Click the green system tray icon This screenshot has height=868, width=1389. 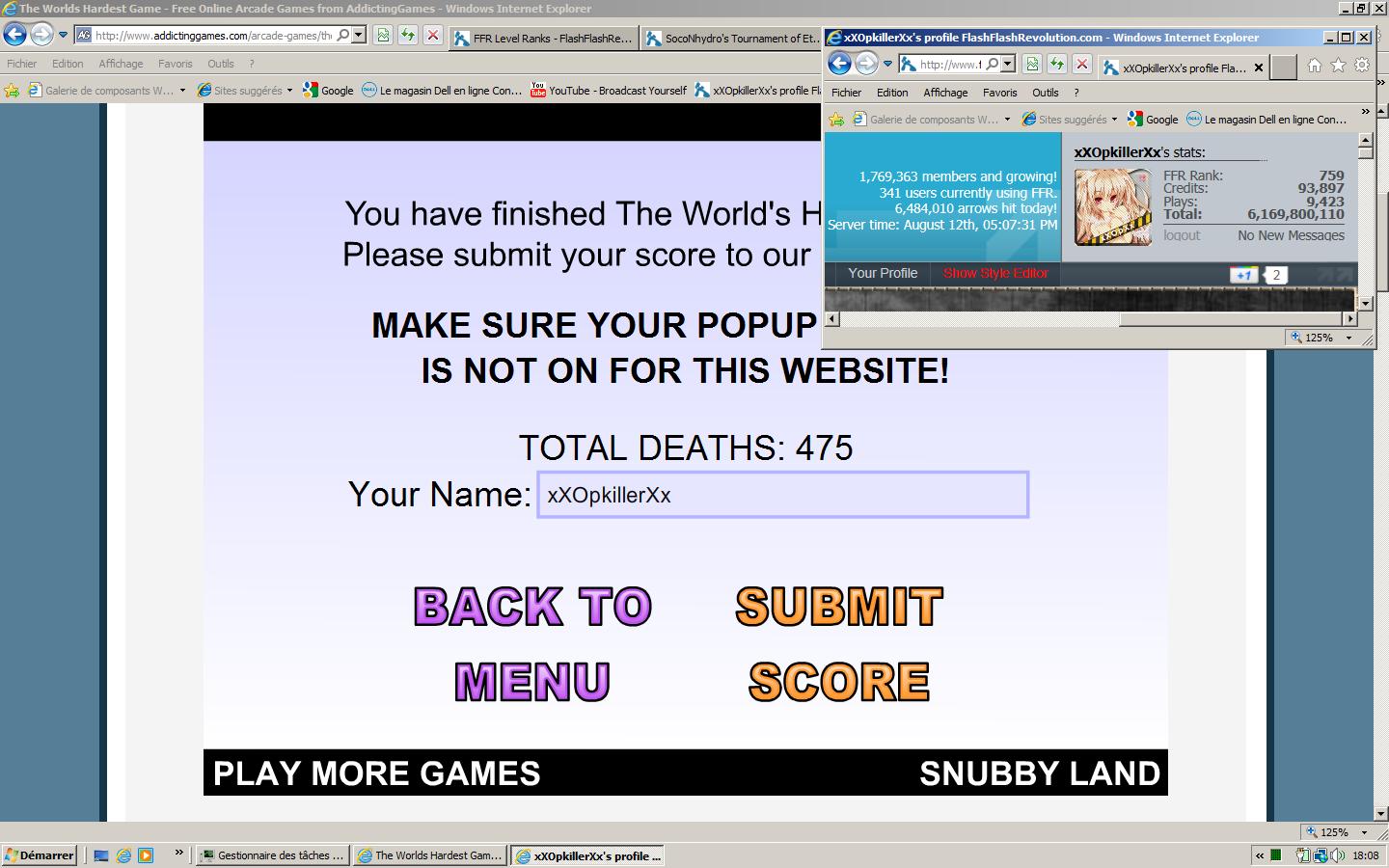[x=1276, y=854]
